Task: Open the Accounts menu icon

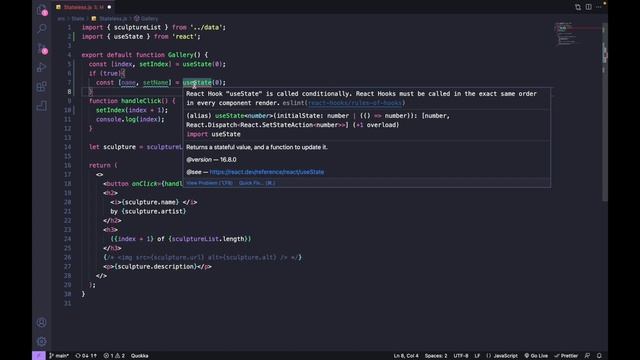Action: pyautogui.click(x=42, y=322)
